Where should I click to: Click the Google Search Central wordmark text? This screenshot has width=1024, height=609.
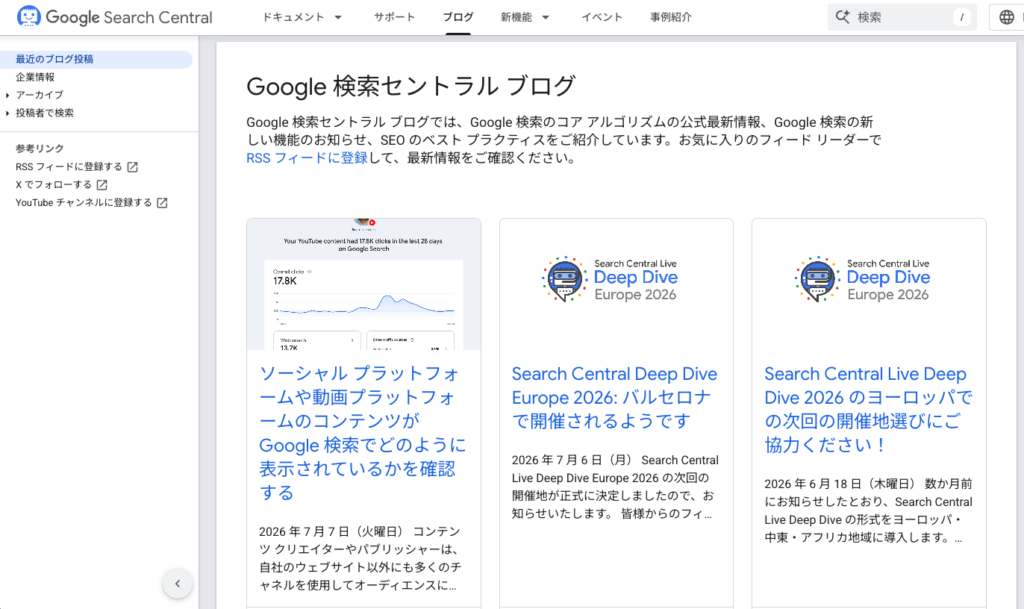pyautogui.click(x=129, y=17)
